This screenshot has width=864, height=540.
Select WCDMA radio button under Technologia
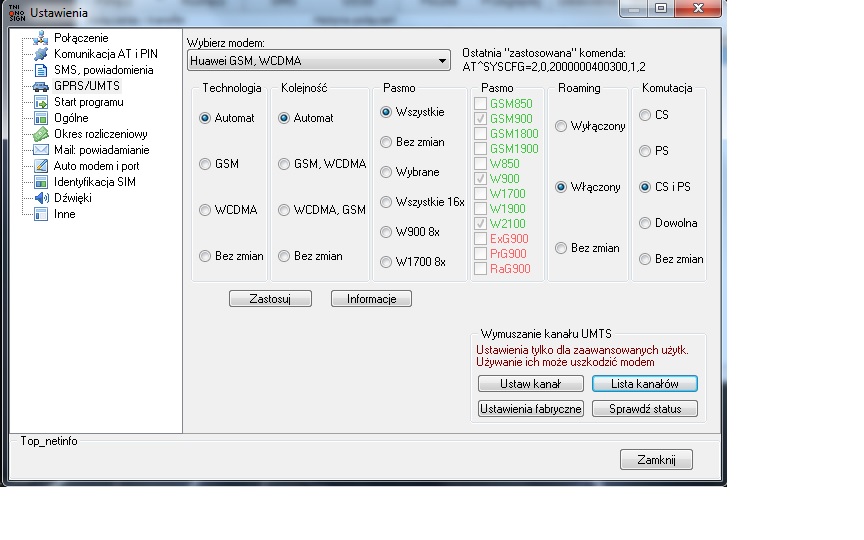click(x=206, y=210)
